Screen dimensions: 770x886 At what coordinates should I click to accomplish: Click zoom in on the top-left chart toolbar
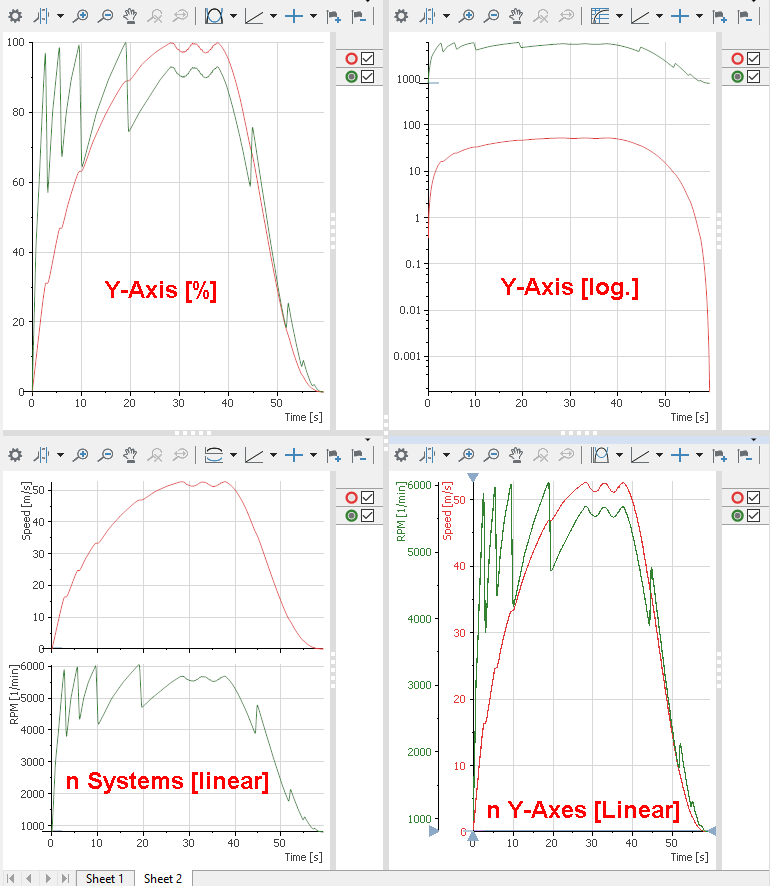tap(81, 16)
